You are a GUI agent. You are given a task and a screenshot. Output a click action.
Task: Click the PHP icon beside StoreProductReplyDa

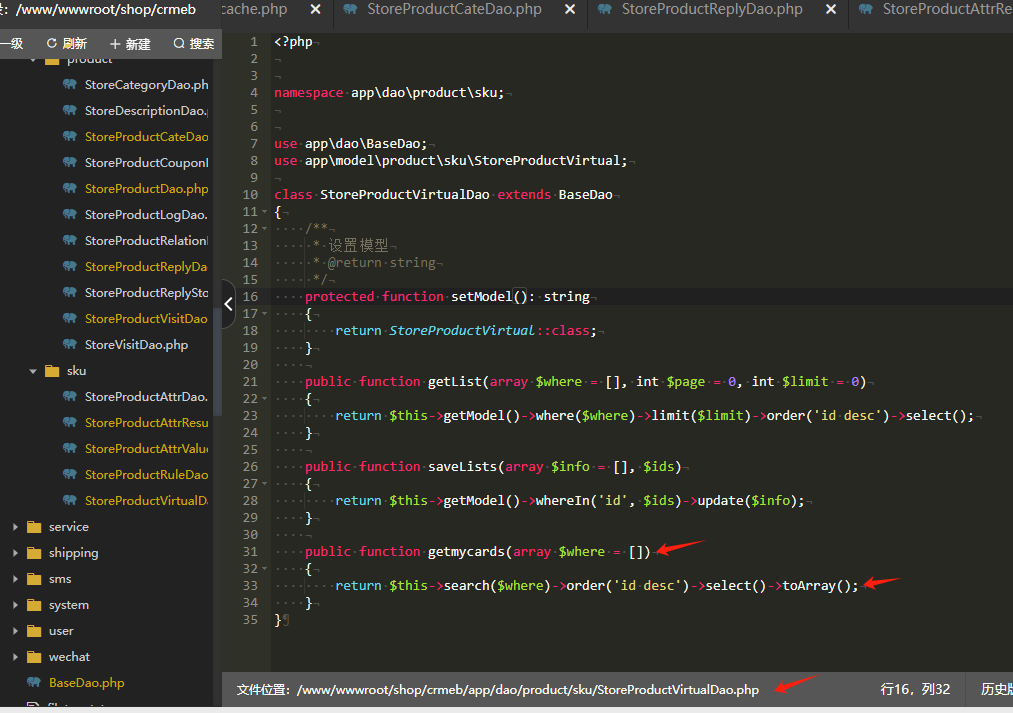point(70,266)
